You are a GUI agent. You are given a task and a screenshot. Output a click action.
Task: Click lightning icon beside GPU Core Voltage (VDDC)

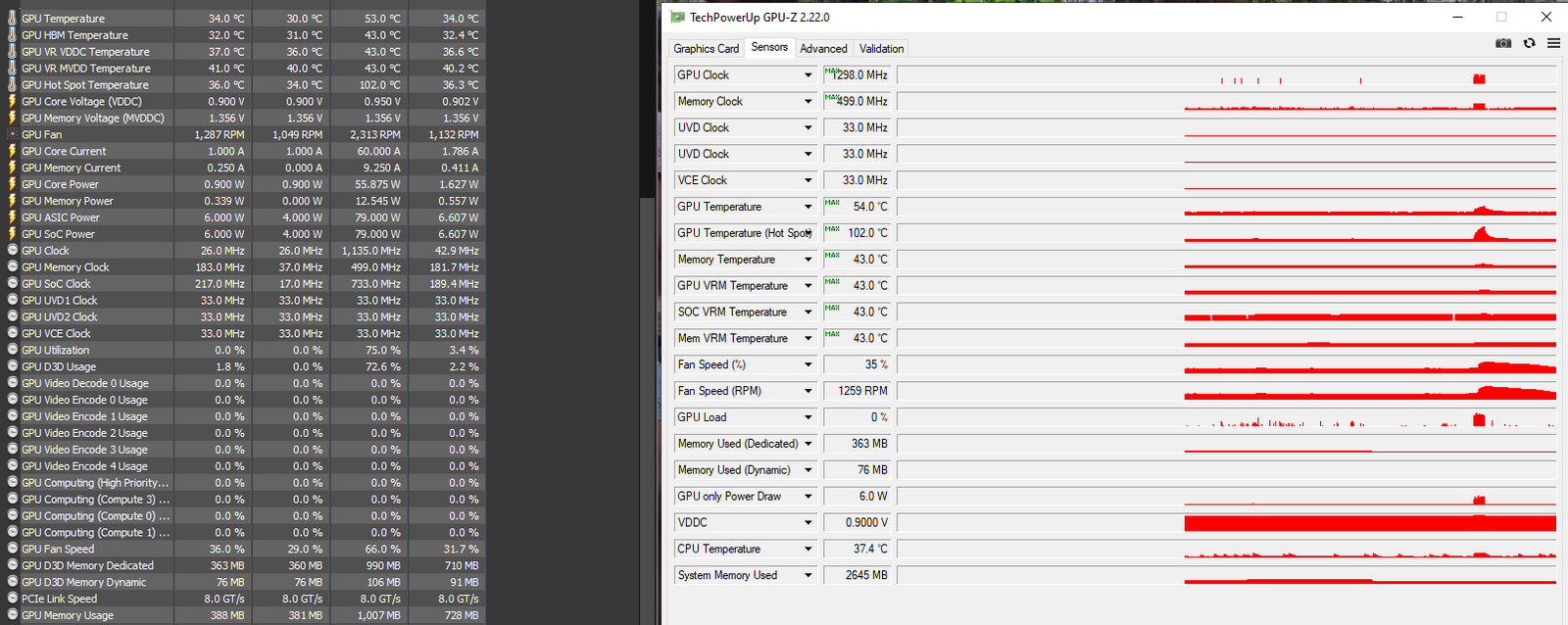12,101
